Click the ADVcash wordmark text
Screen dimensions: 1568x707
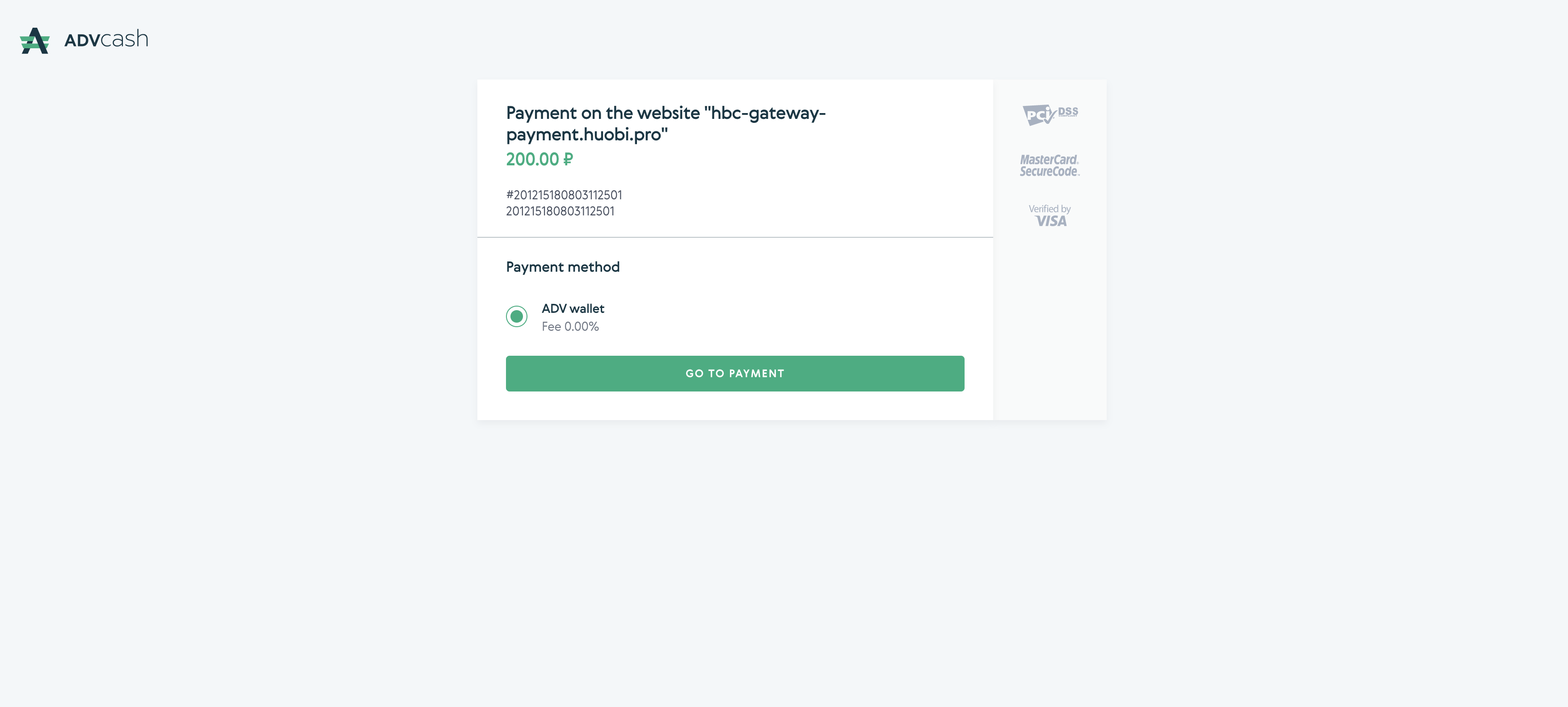pos(106,39)
